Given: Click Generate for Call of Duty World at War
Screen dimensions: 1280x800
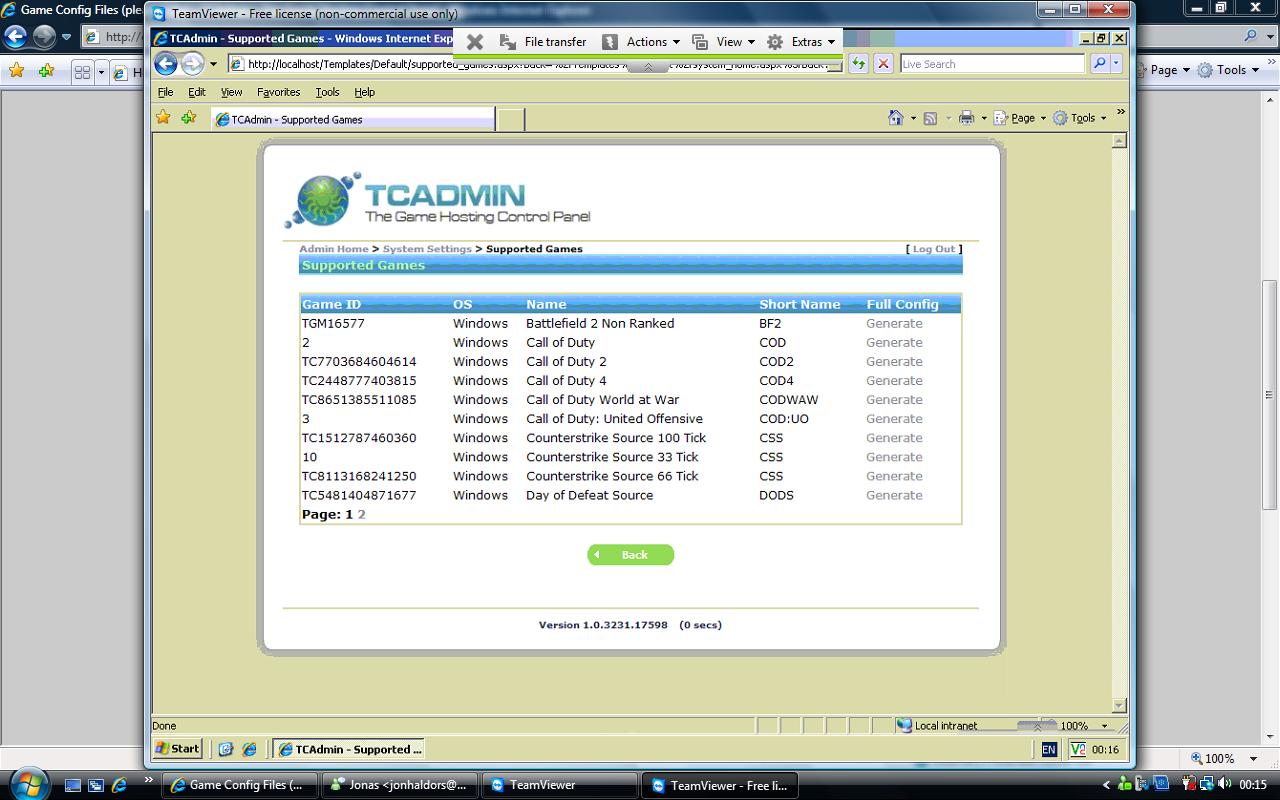Looking at the screenshot, I should [x=894, y=399].
